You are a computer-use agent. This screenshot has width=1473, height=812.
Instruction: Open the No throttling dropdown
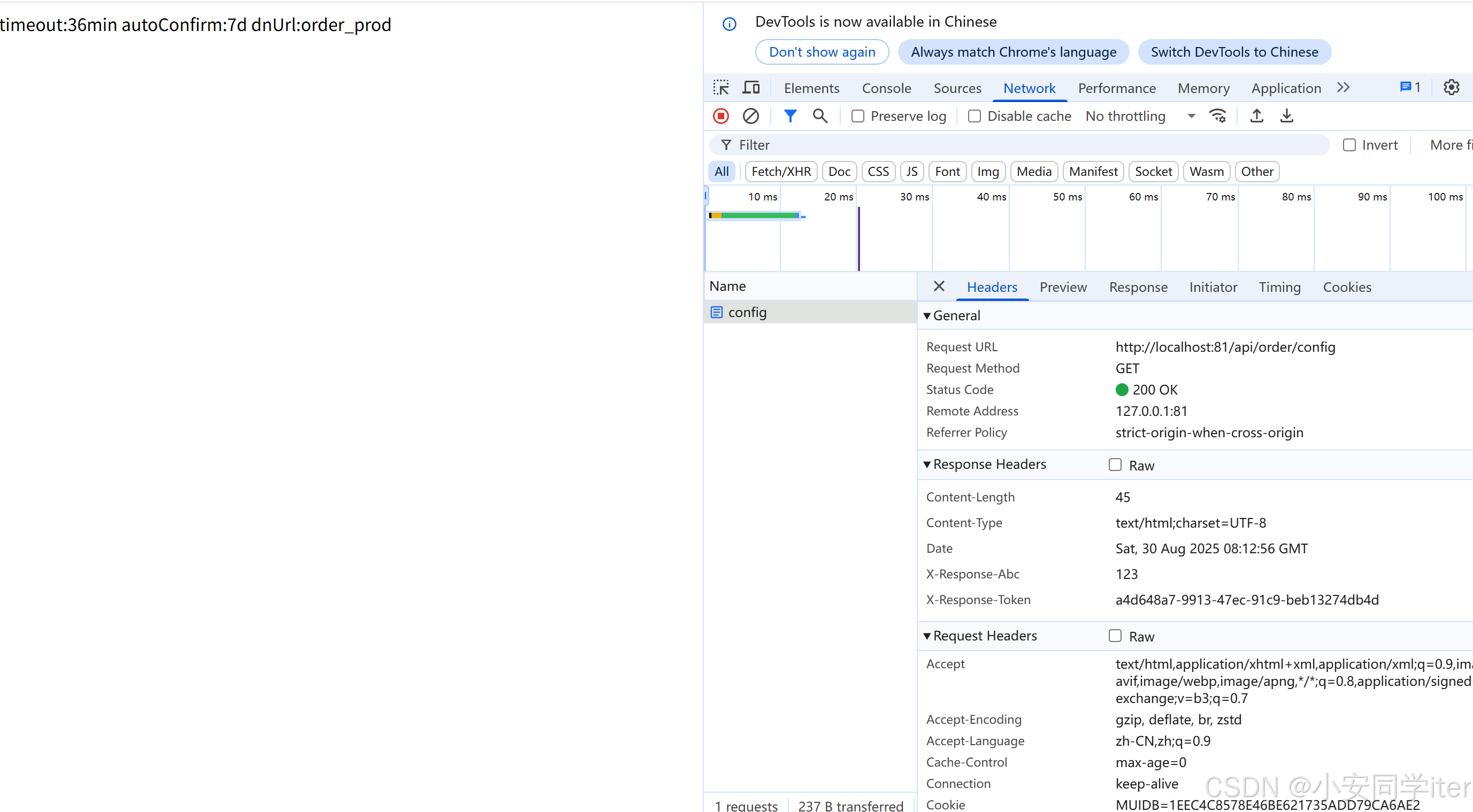pyautogui.click(x=1140, y=116)
